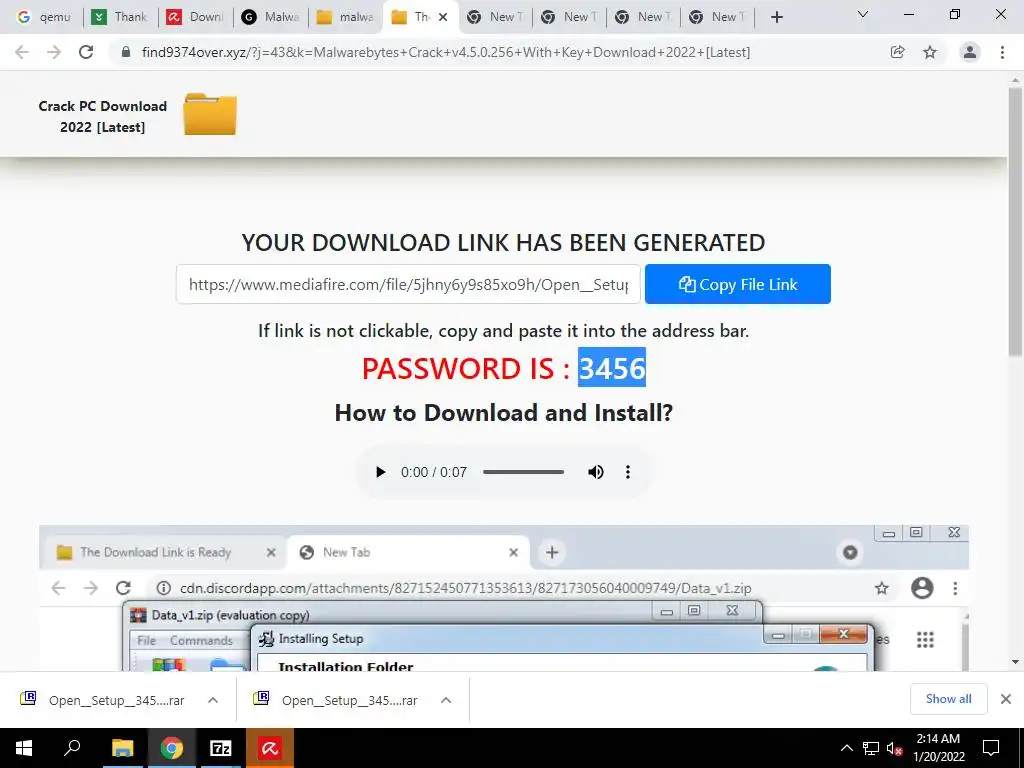Click the padlock site info icon
Viewport: 1024px width, 768px height.
click(x=126, y=52)
